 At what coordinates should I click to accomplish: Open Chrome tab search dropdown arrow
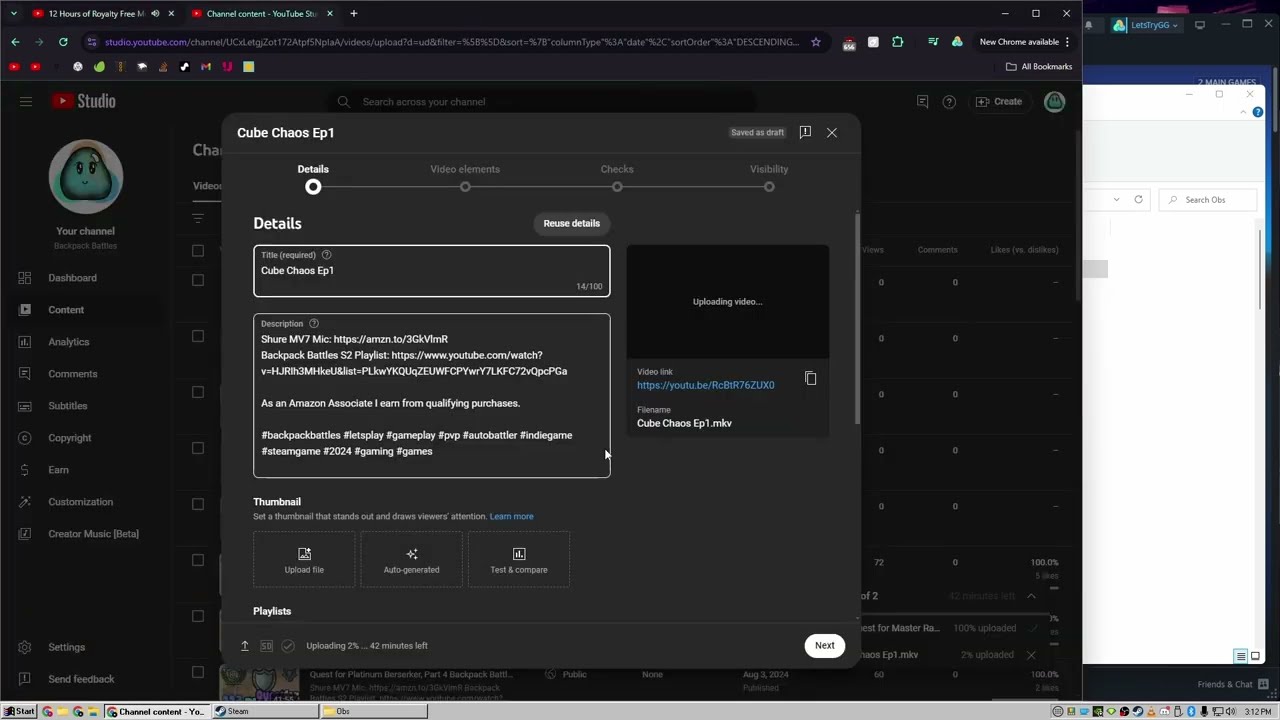click(13, 14)
